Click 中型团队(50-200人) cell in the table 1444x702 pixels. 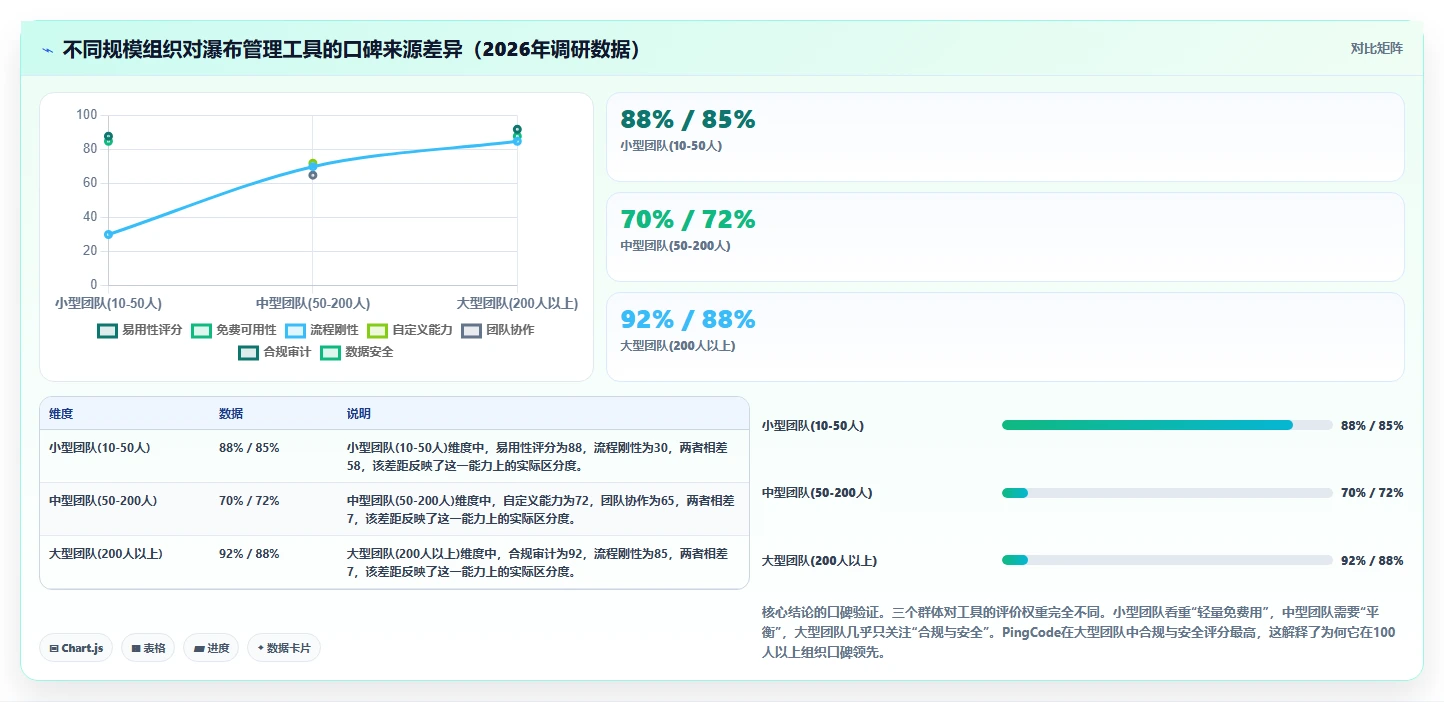[x=103, y=500]
